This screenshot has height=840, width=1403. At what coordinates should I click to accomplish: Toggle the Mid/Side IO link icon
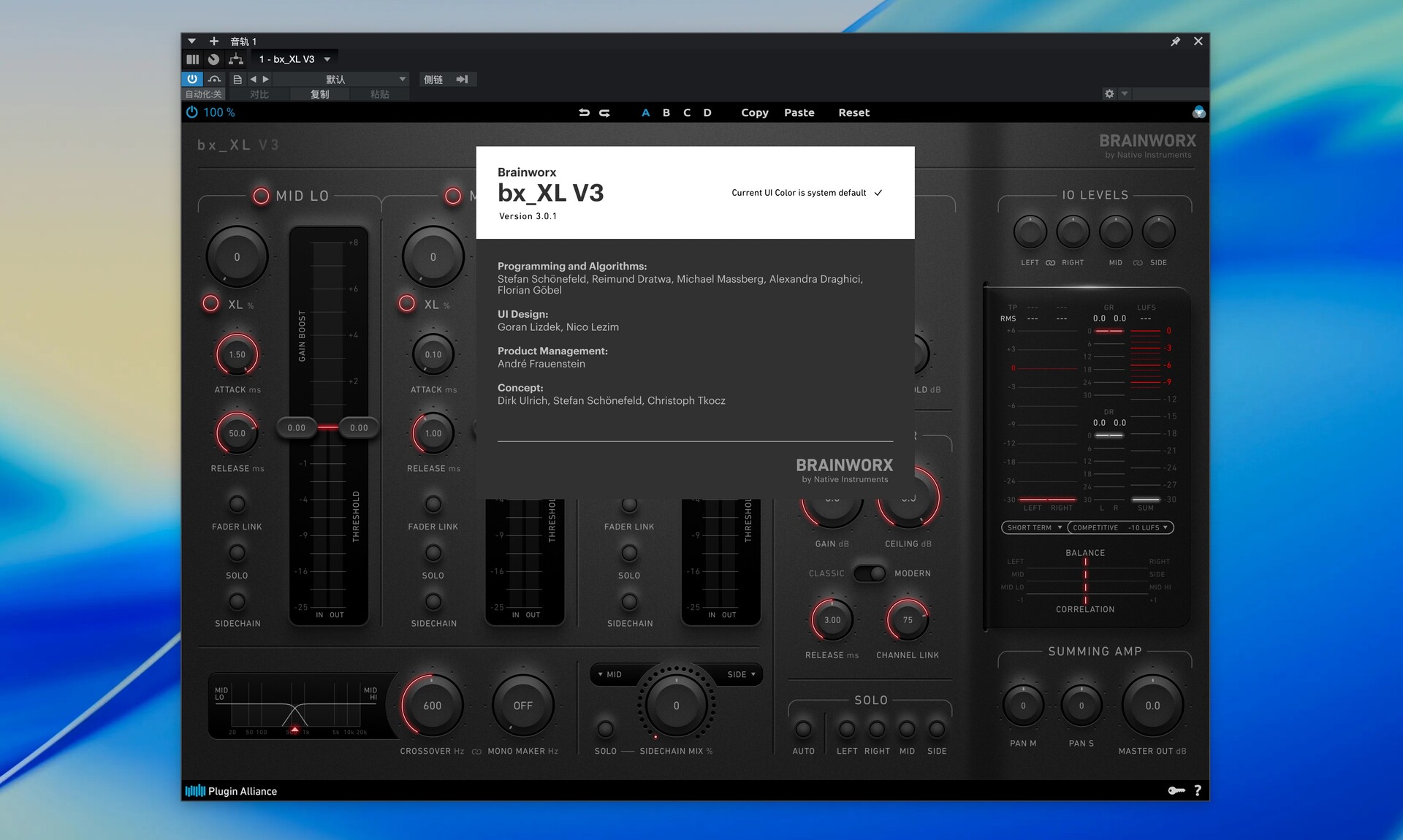(1138, 263)
